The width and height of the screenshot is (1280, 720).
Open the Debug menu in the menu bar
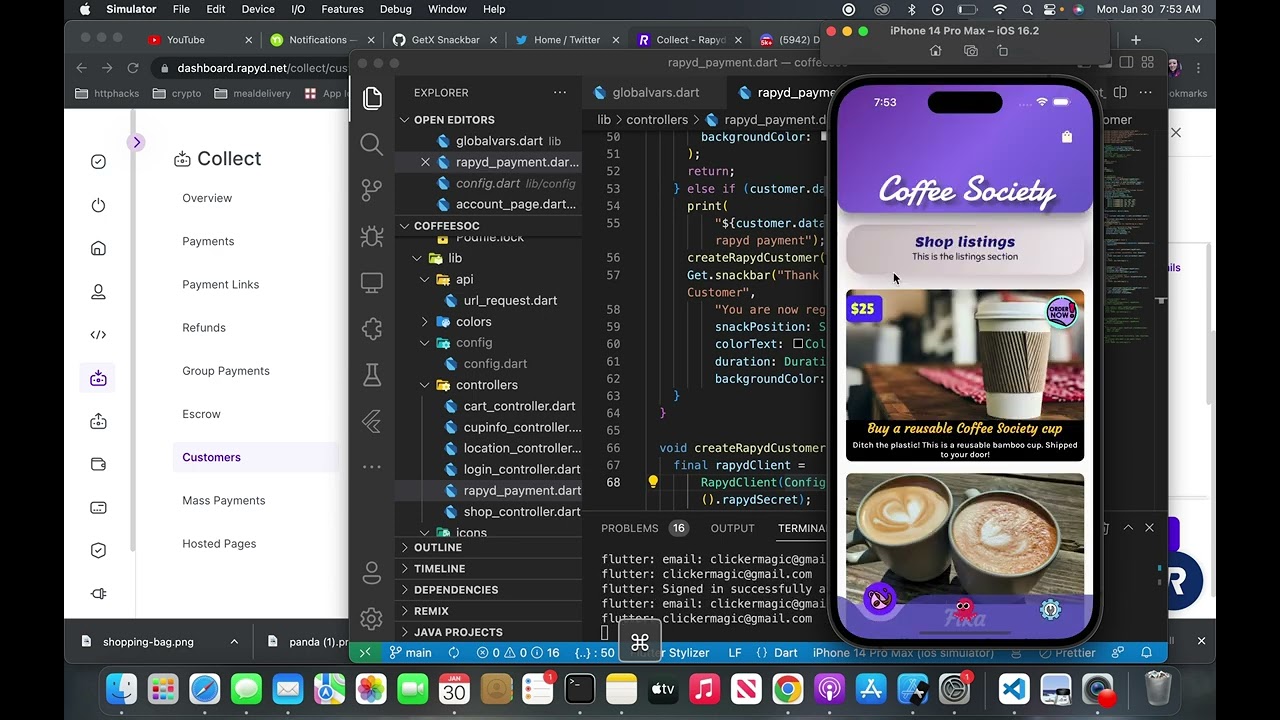pos(395,9)
